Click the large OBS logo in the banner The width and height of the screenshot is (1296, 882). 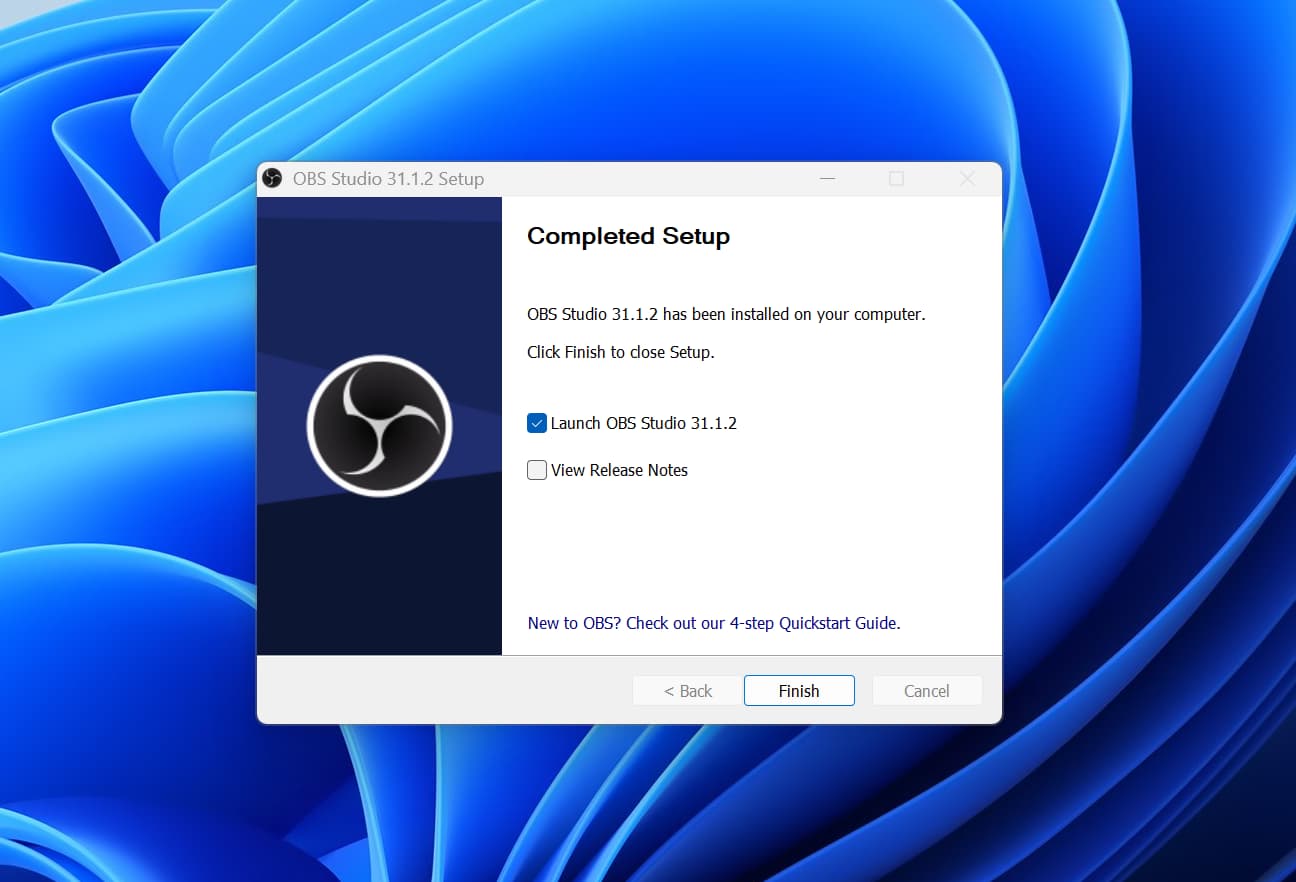pyautogui.click(x=379, y=425)
